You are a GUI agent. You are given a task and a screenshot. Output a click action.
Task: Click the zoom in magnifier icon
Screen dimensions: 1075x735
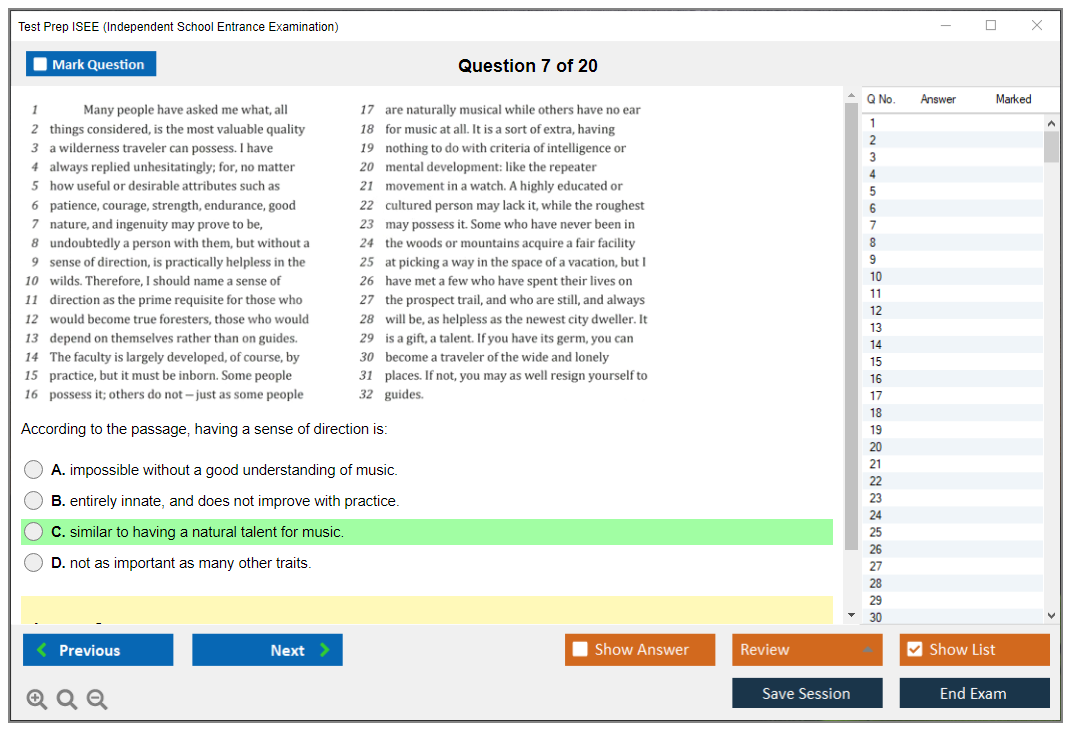tap(37, 699)
